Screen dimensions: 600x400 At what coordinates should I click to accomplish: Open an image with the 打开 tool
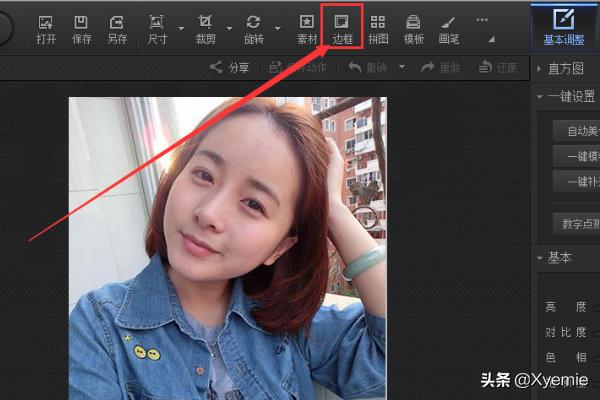tap(46, 29)
